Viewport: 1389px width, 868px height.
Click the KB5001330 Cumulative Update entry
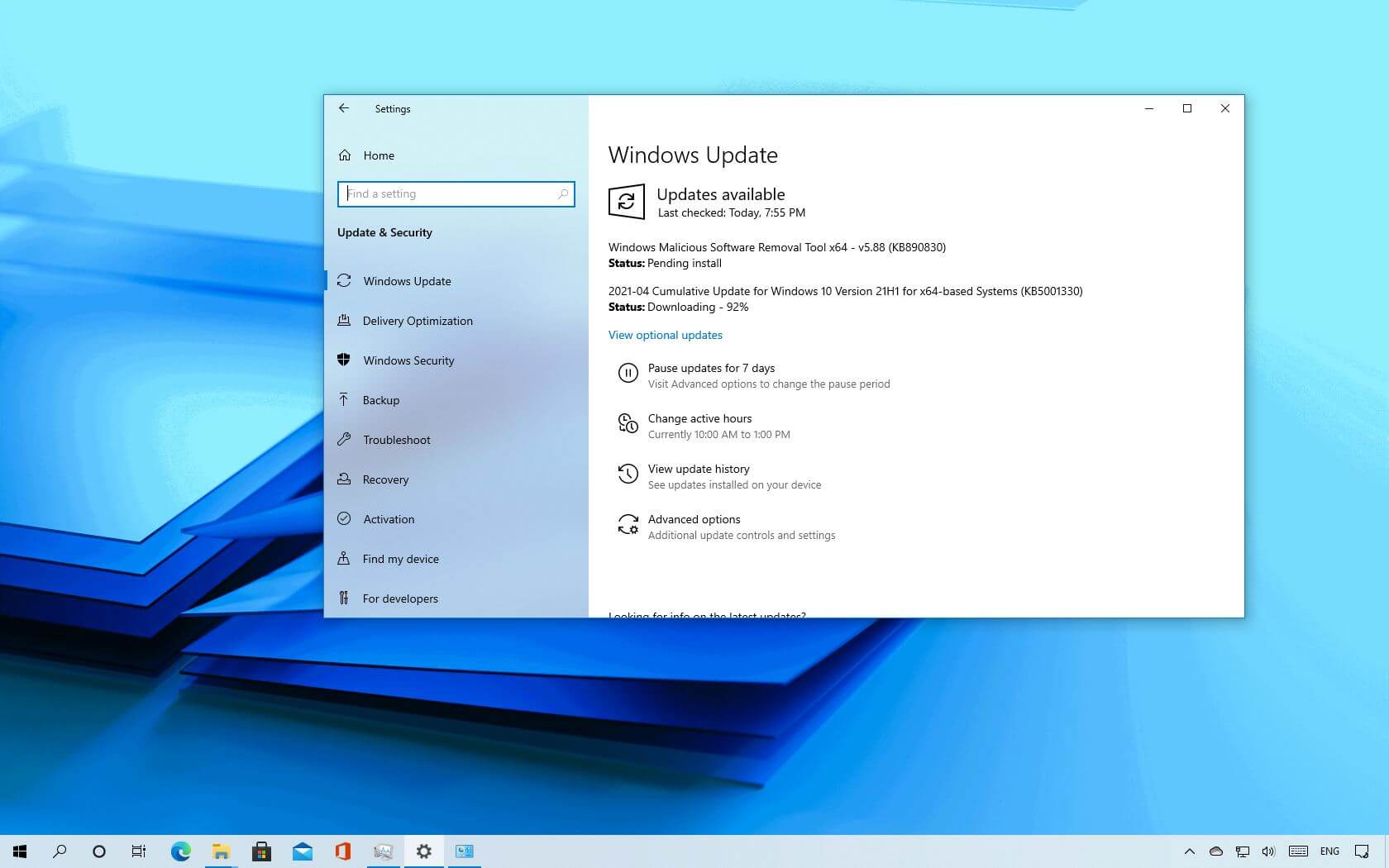(x=845, y=291)
